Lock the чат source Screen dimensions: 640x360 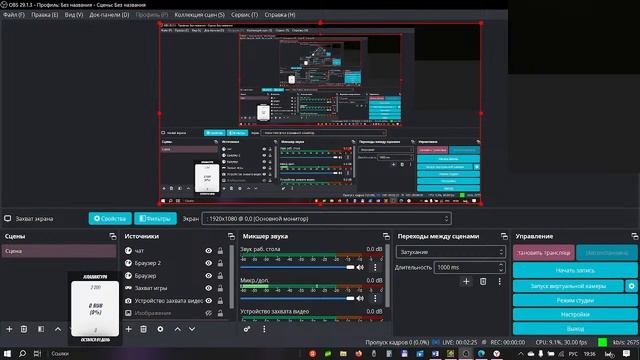pos(220,251)
